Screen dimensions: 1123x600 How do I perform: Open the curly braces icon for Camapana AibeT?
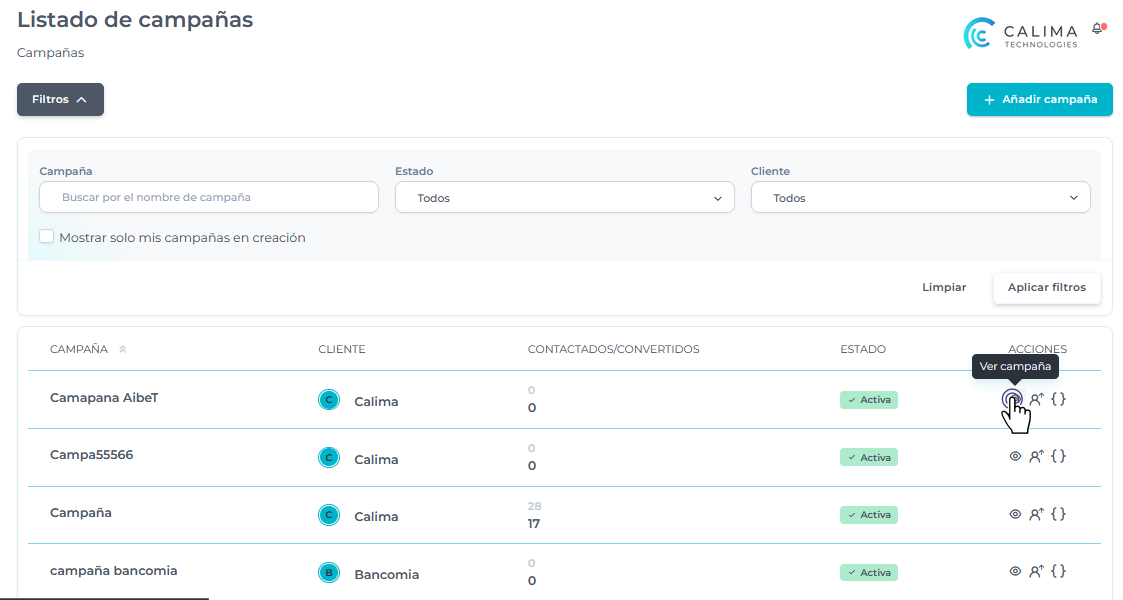(1058, 398)
